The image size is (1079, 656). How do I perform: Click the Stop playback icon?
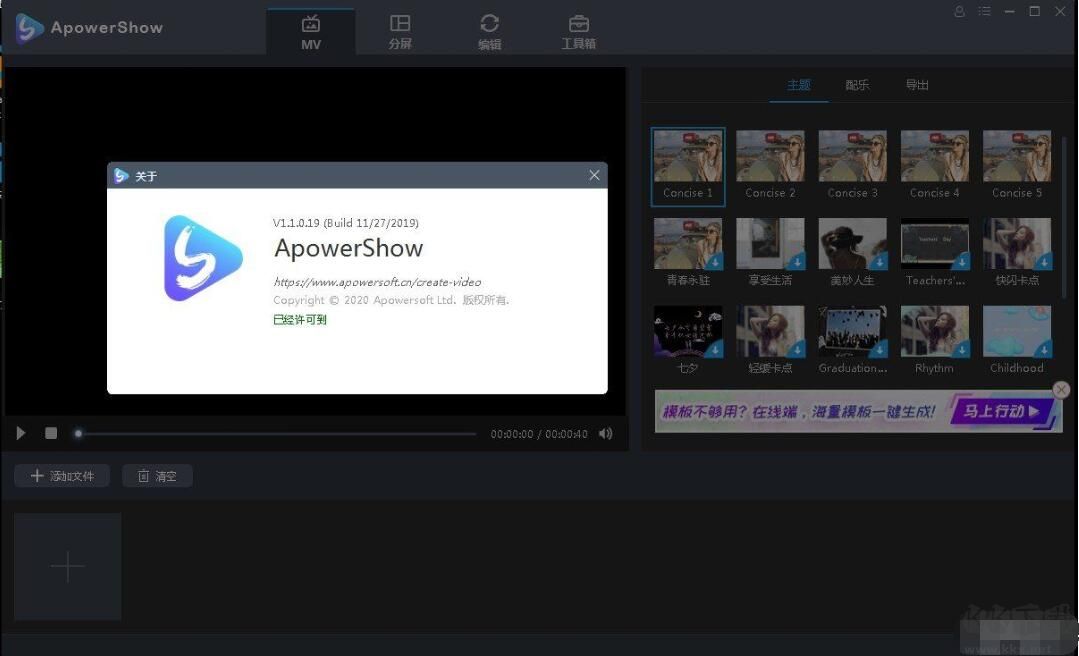51,433
